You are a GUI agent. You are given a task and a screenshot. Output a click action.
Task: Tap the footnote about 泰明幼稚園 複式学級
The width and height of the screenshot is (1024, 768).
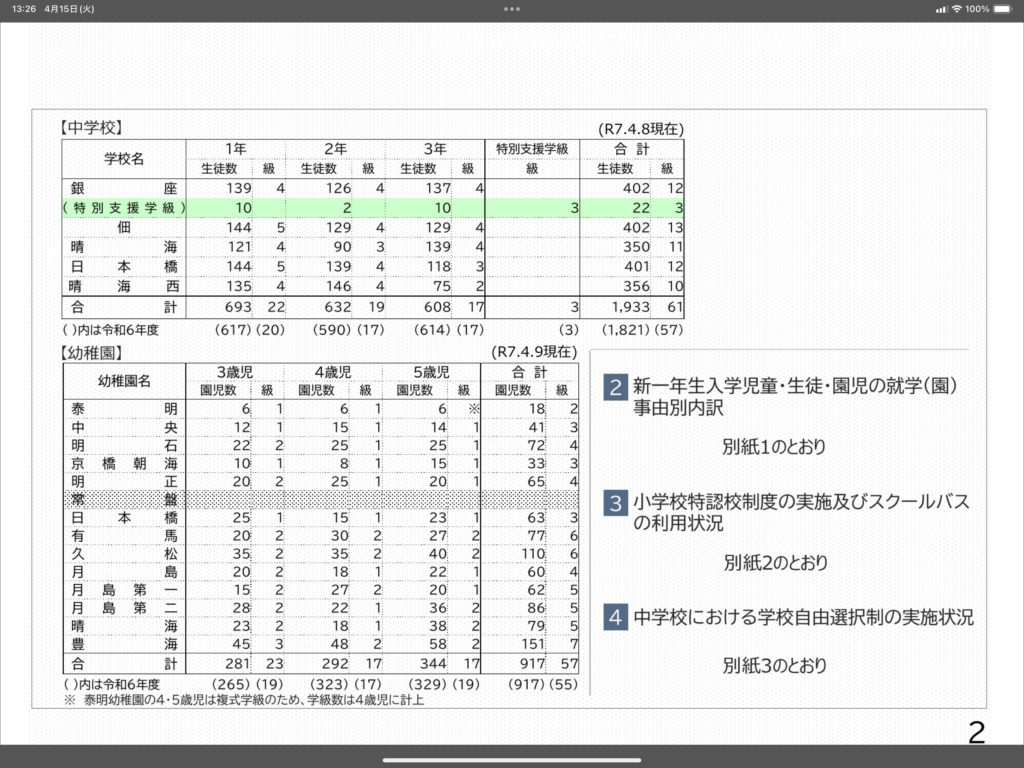(244, 700)
